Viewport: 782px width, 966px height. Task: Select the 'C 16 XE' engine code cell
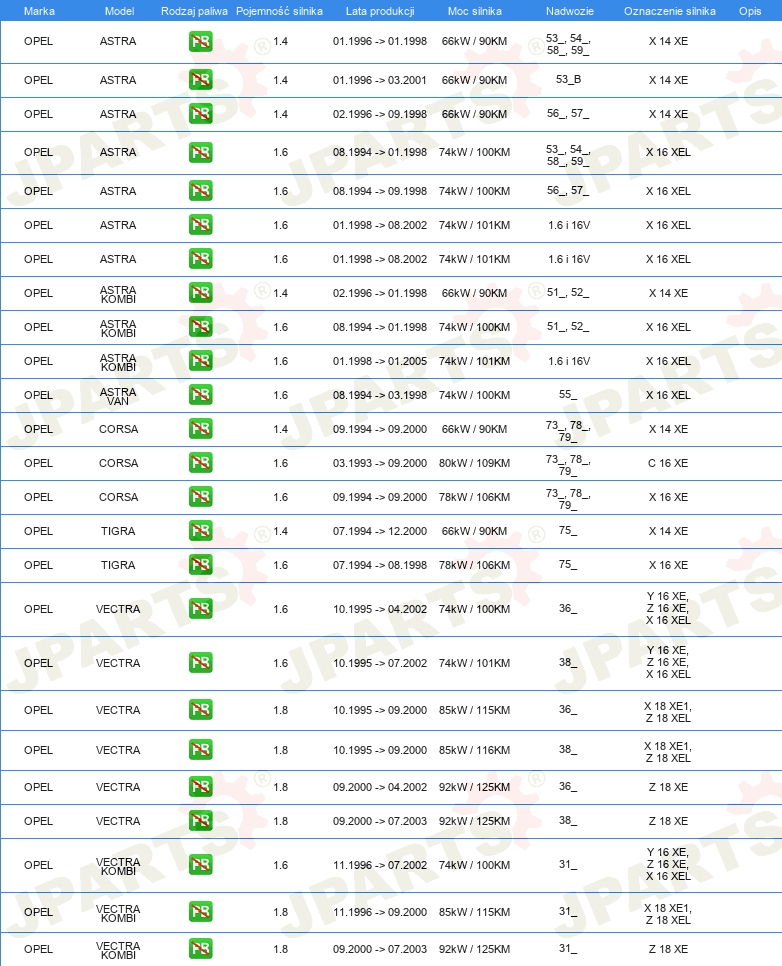668,463
